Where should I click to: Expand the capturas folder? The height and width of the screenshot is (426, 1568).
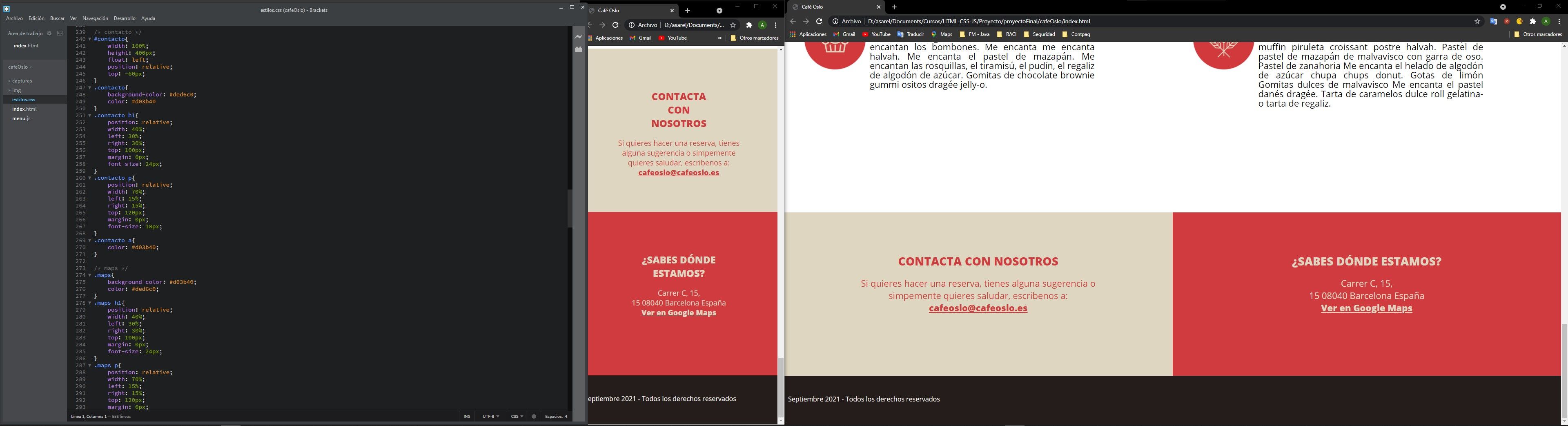point(10,81)
